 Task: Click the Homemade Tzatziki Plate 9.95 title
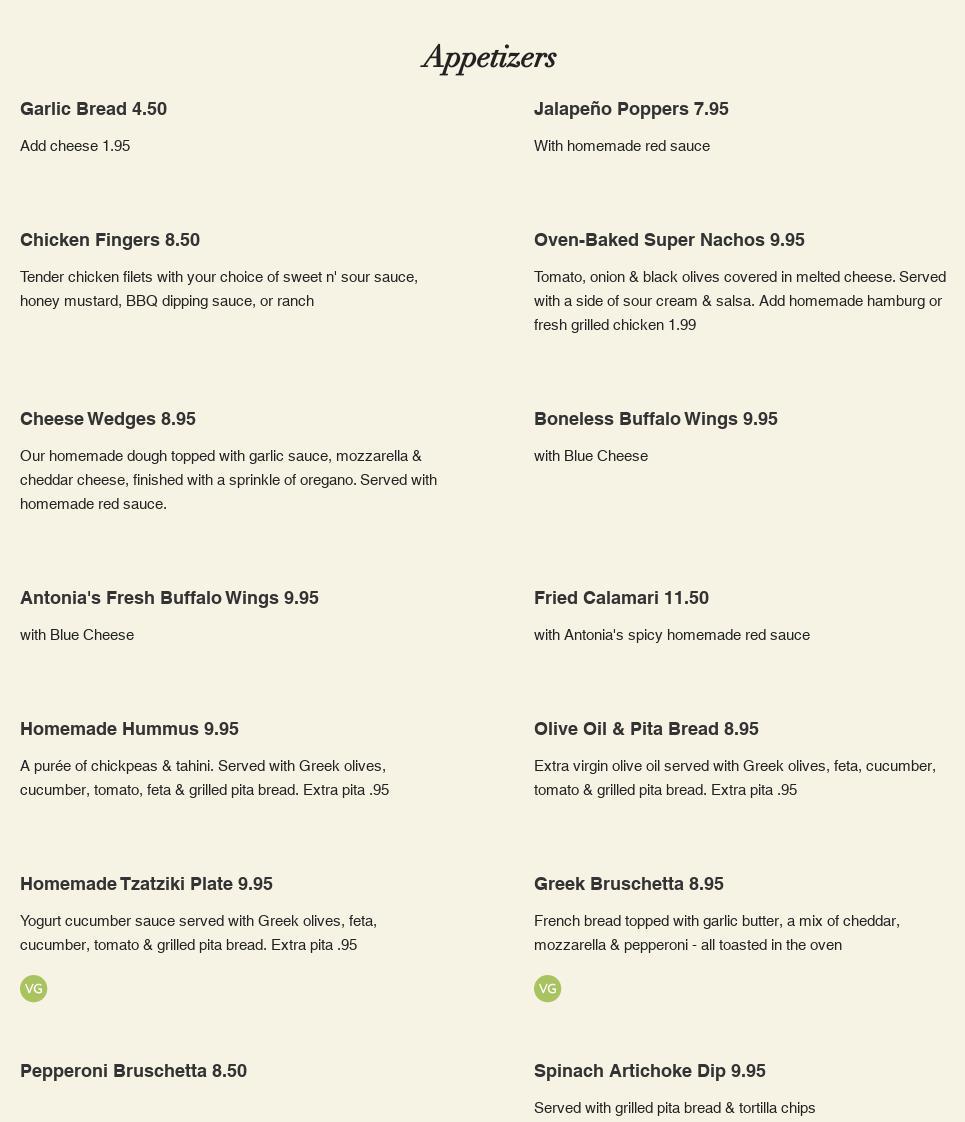click(x=146, y=884)
